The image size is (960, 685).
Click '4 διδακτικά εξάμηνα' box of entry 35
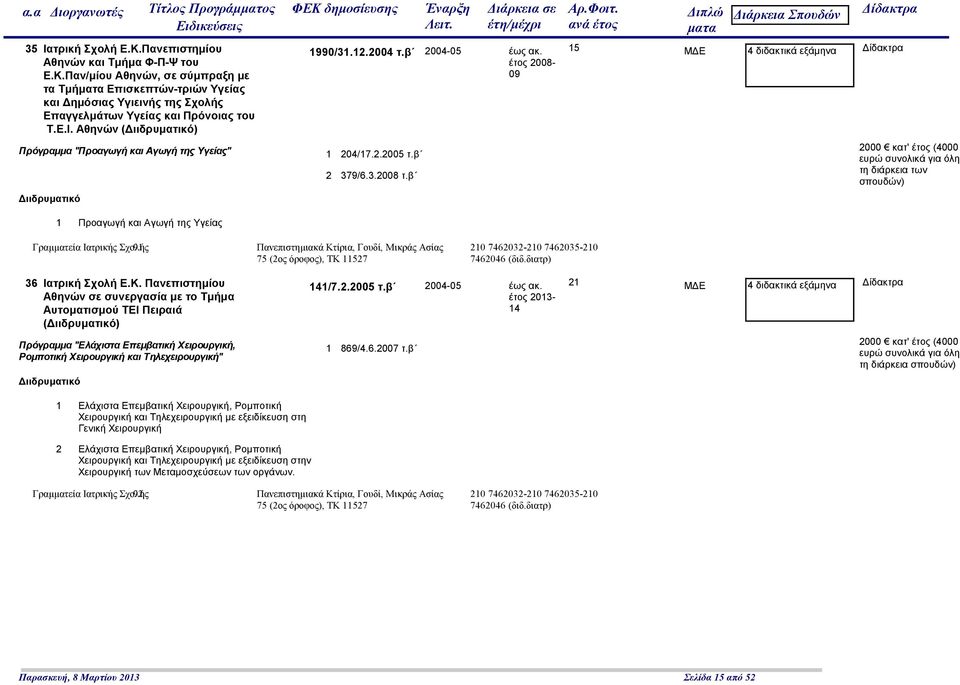point(799,66)
